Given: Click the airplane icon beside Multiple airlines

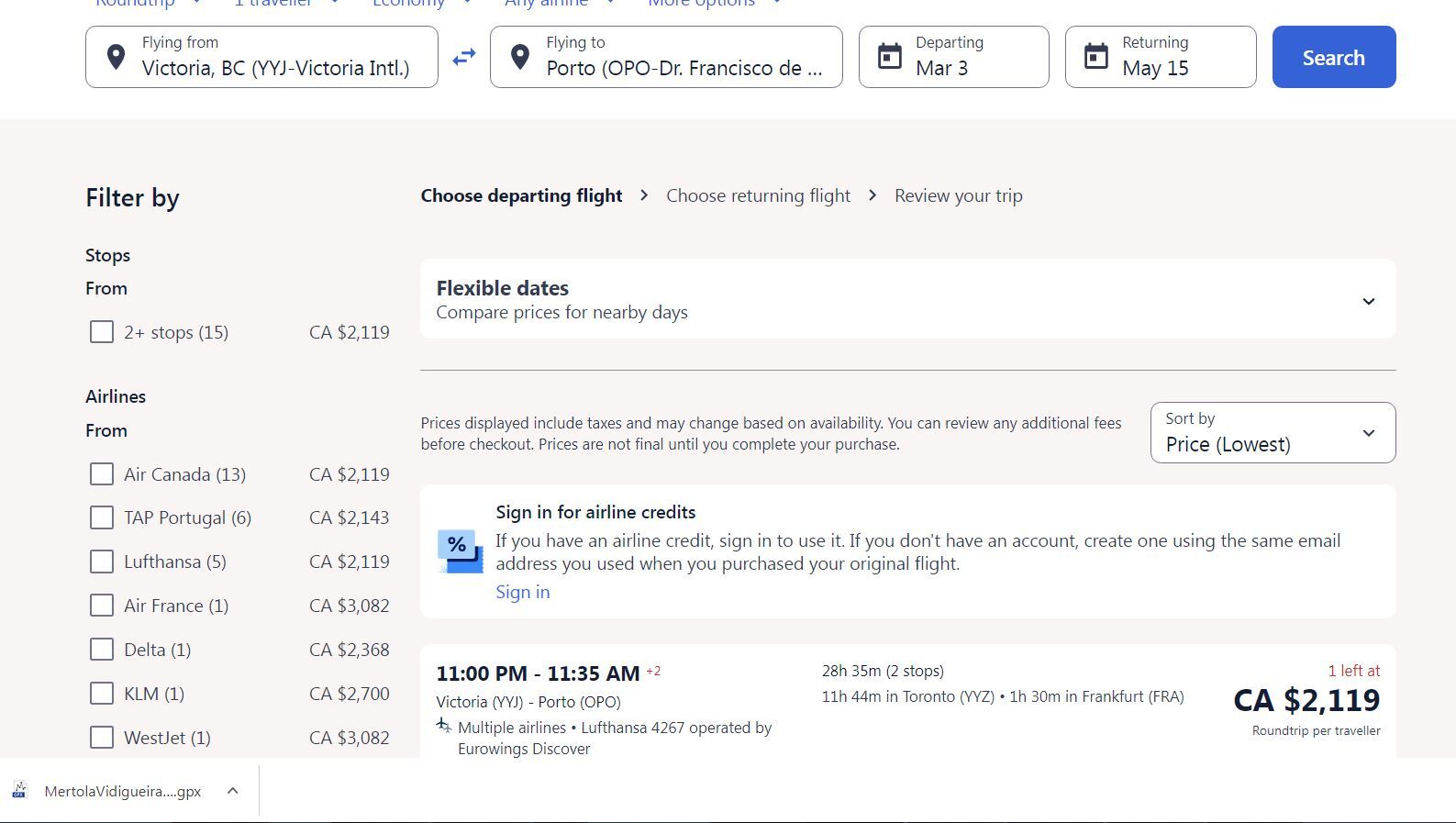Looking at the screenshot, I should pyautogui.click(x=444, y=727).
